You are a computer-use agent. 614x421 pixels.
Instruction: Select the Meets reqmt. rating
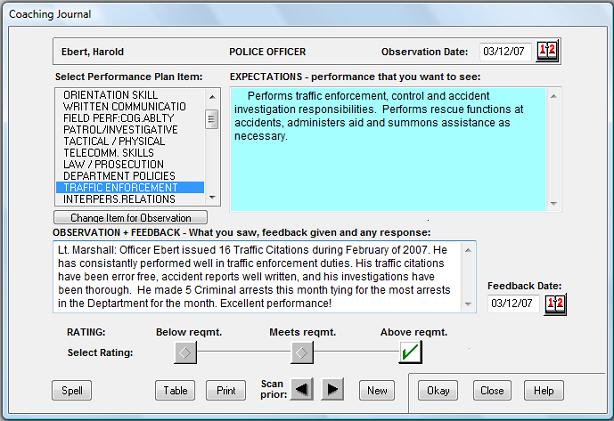[301, 352]
